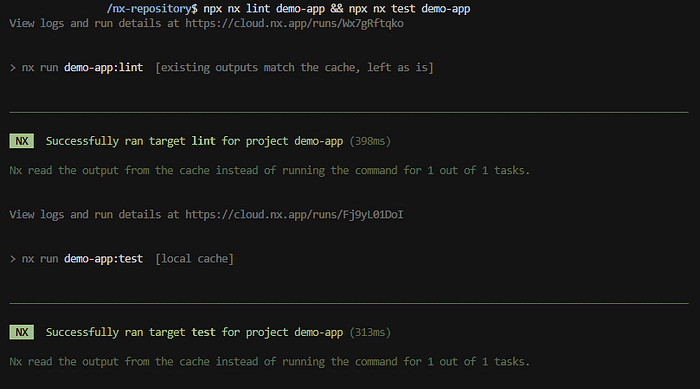The width and height of the screenshot is (700, 389).
Task: Click the last 'Nx read the output from the cache' line
Action: point(270,362)
